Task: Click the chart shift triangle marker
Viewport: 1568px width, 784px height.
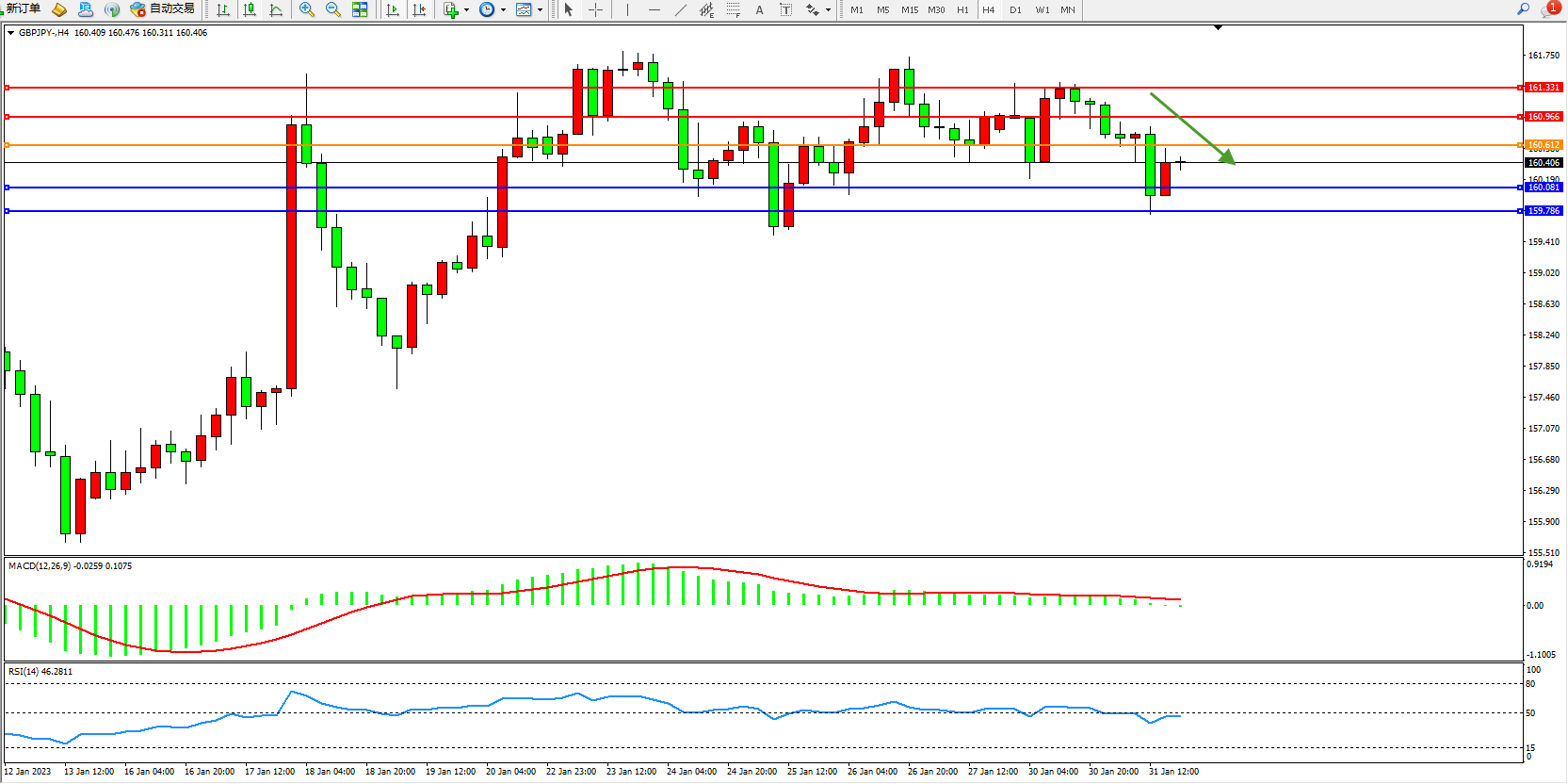Action: (1218, 28)
